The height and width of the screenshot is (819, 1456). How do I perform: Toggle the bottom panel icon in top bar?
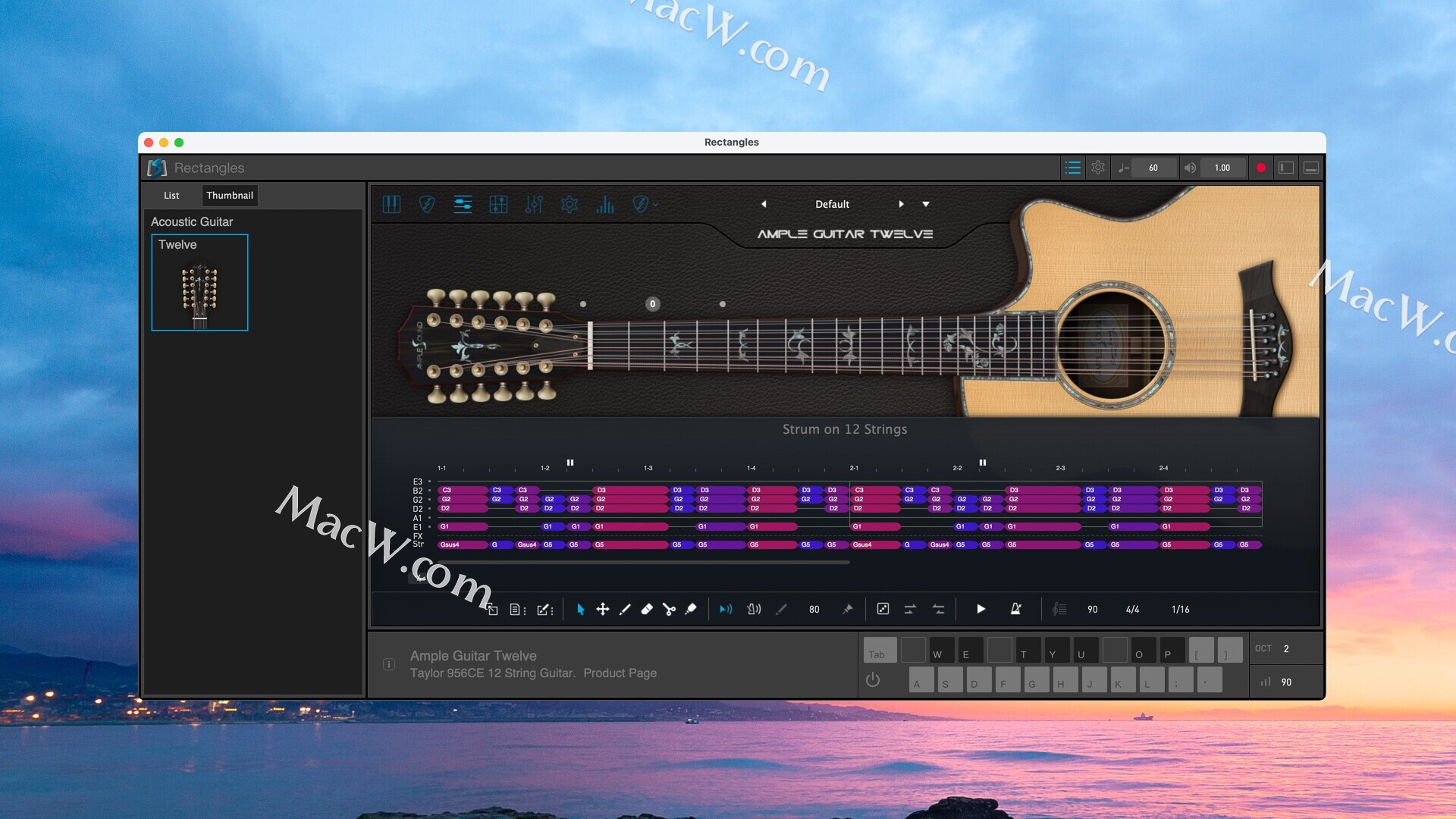coord(1310,168)
